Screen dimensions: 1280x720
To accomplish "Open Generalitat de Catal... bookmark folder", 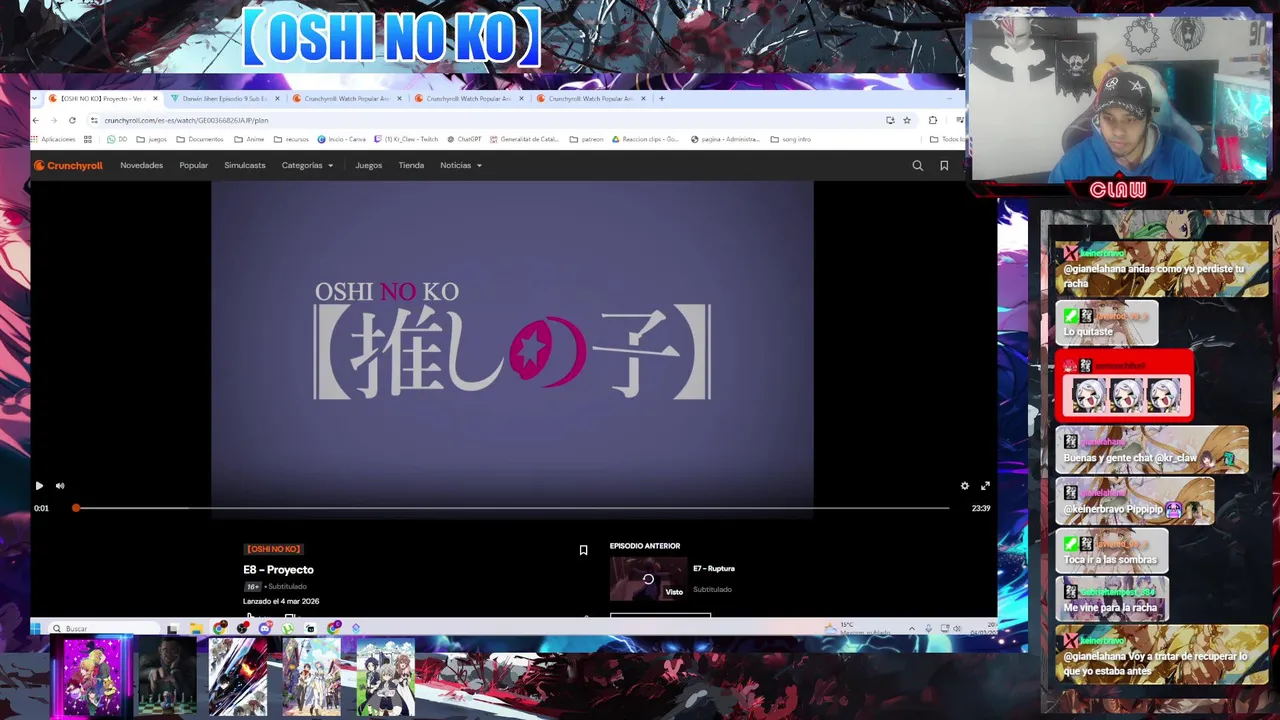I will [524, 139].
